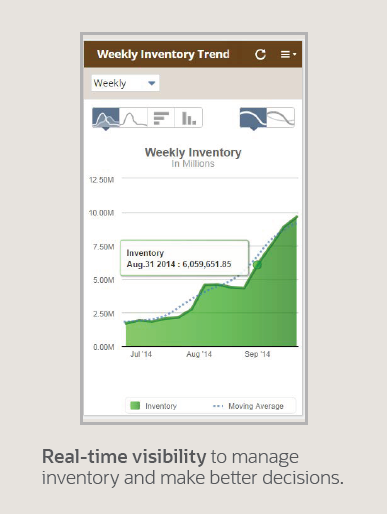The height and width of the screenshot is (514, 387).
Task: Open the Weekly period dropdown
Action: coord(125,83)
